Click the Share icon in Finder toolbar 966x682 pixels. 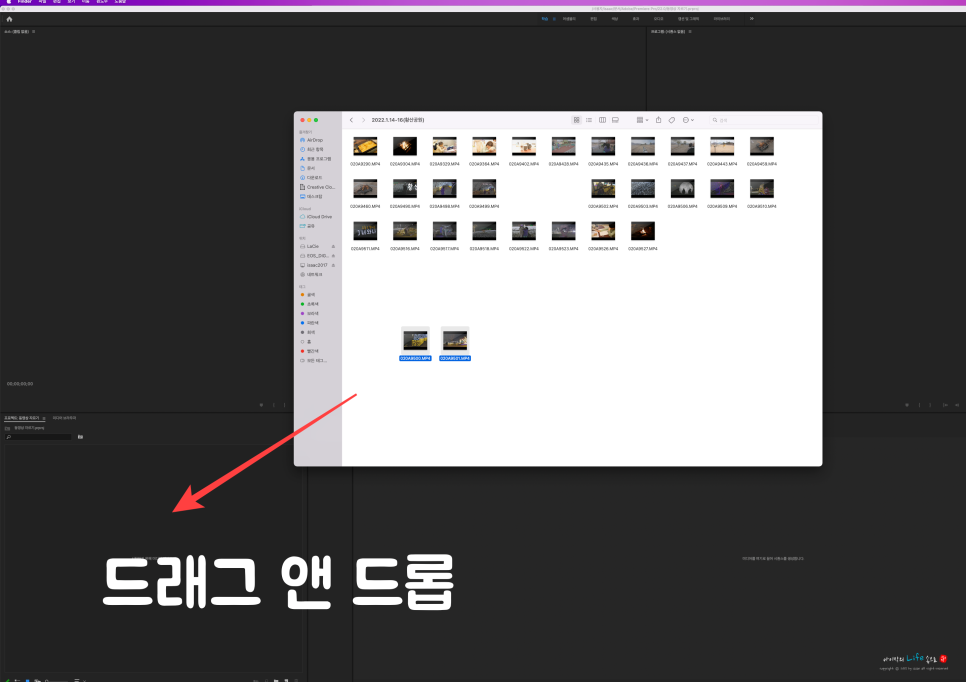tap(659, 120)
